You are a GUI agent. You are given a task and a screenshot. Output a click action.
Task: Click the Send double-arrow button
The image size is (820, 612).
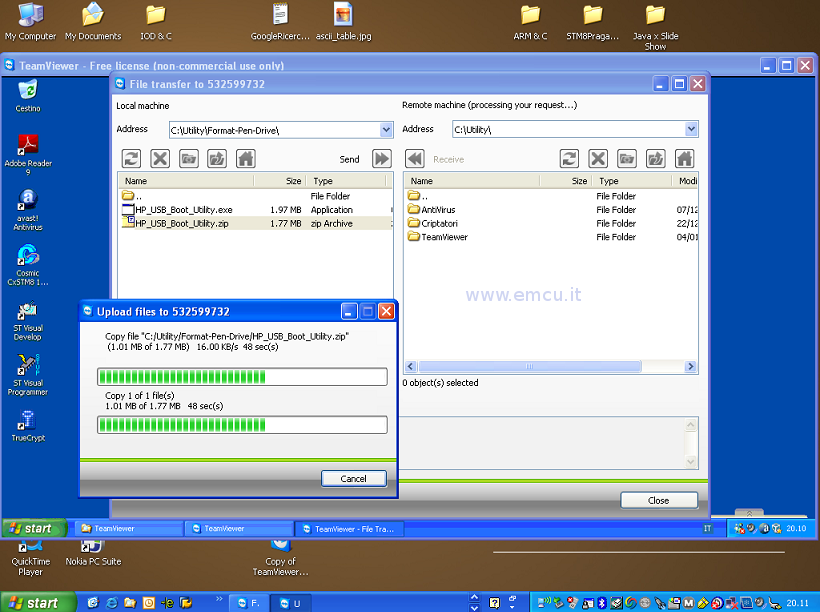382,158
